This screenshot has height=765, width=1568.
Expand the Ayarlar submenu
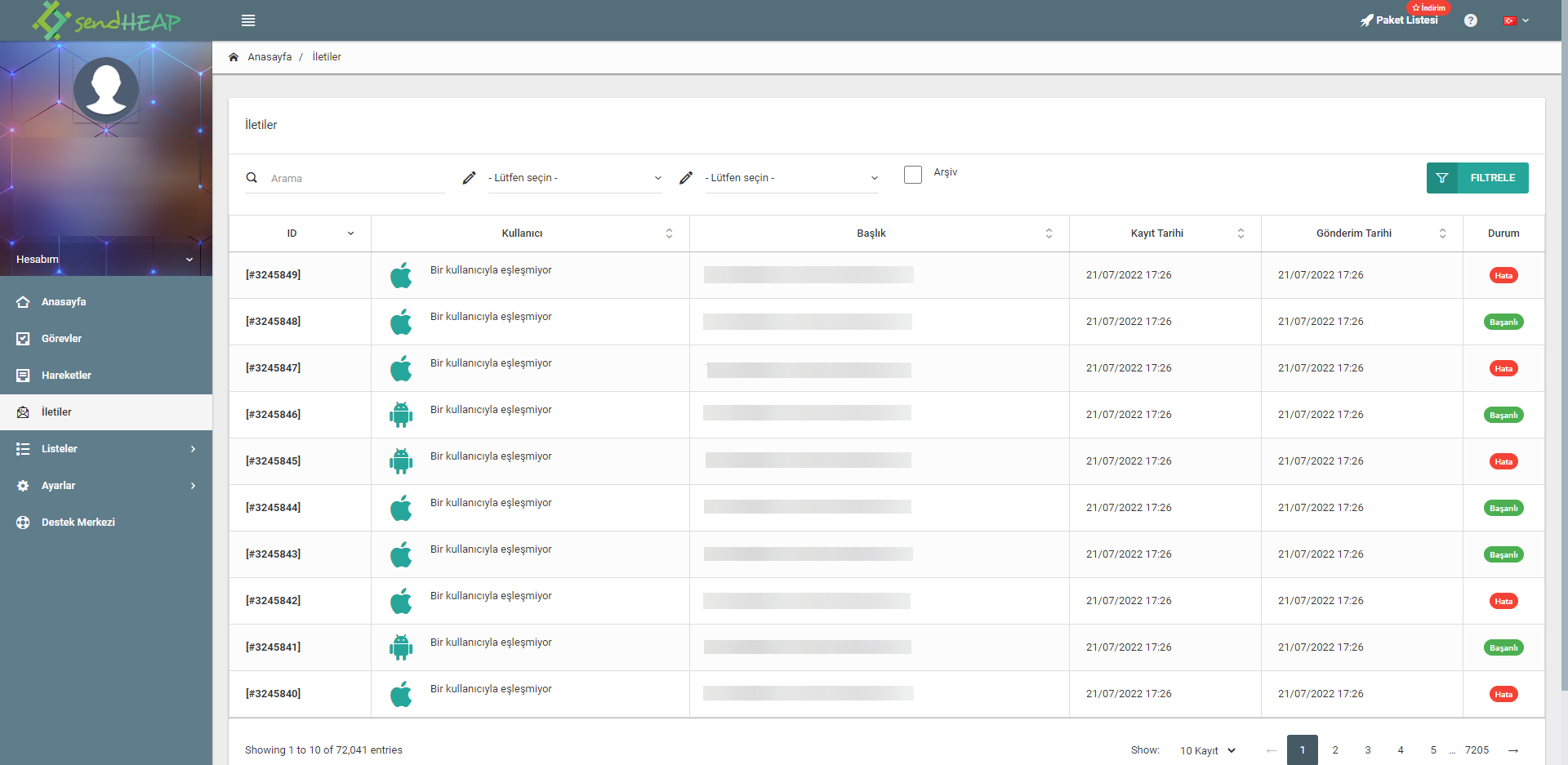pos(106,486)
